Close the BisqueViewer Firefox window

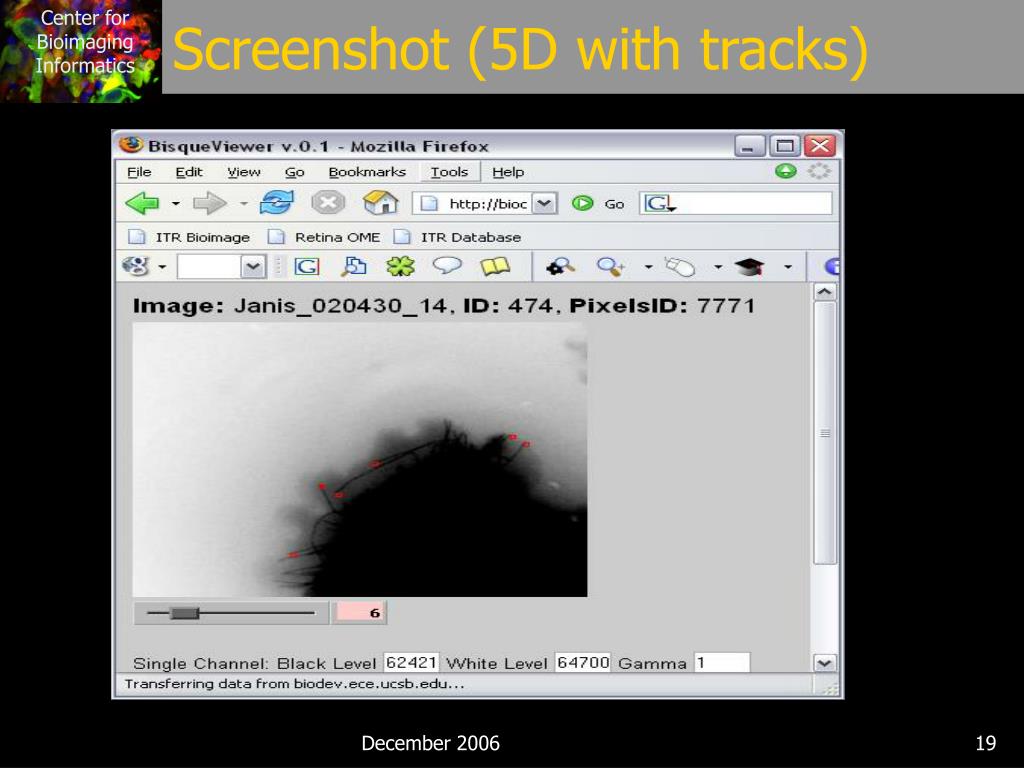point(820,146)
